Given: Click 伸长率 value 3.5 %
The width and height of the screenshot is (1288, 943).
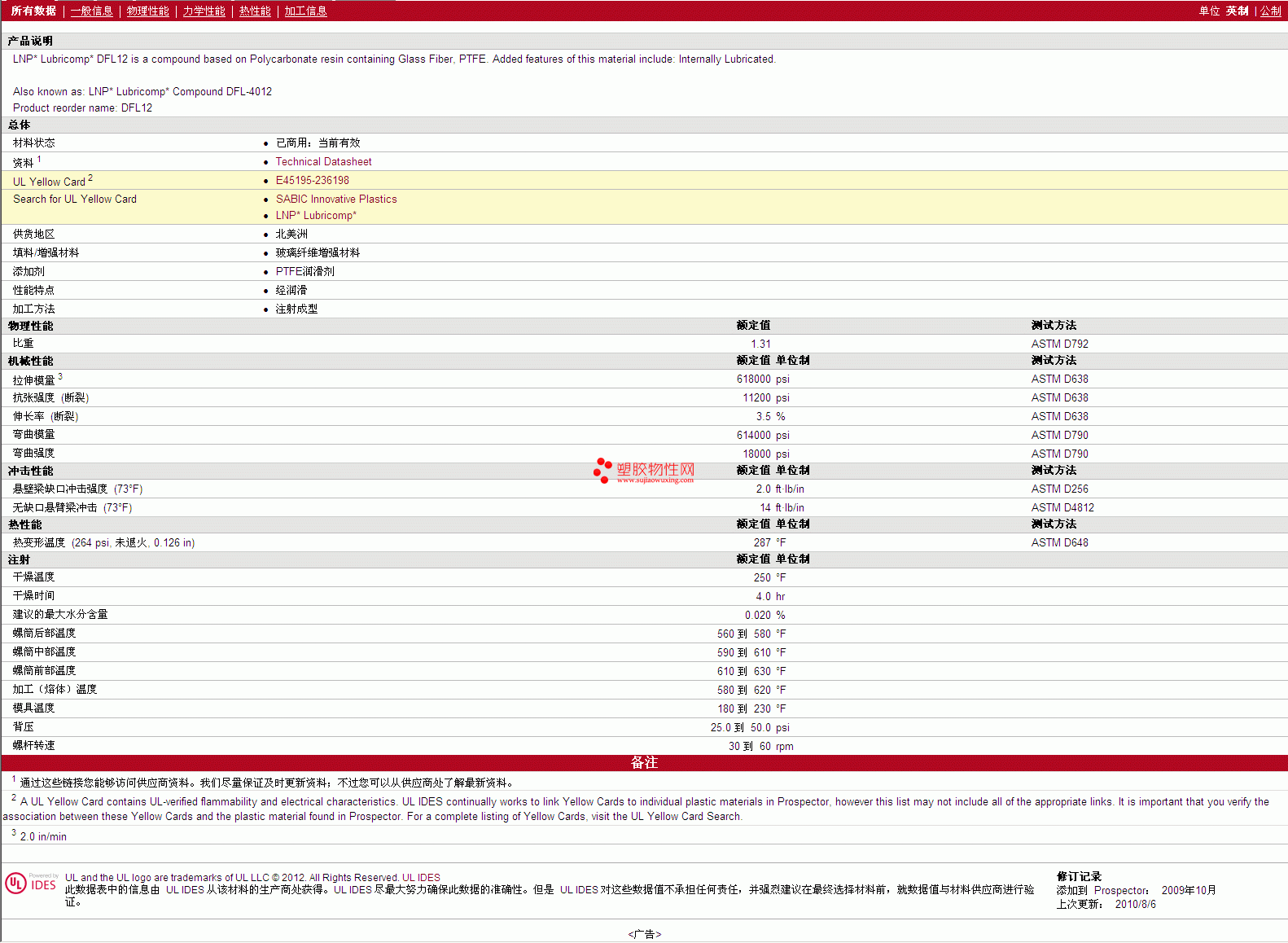Looking at the screenshot, I should coord(771,416).
